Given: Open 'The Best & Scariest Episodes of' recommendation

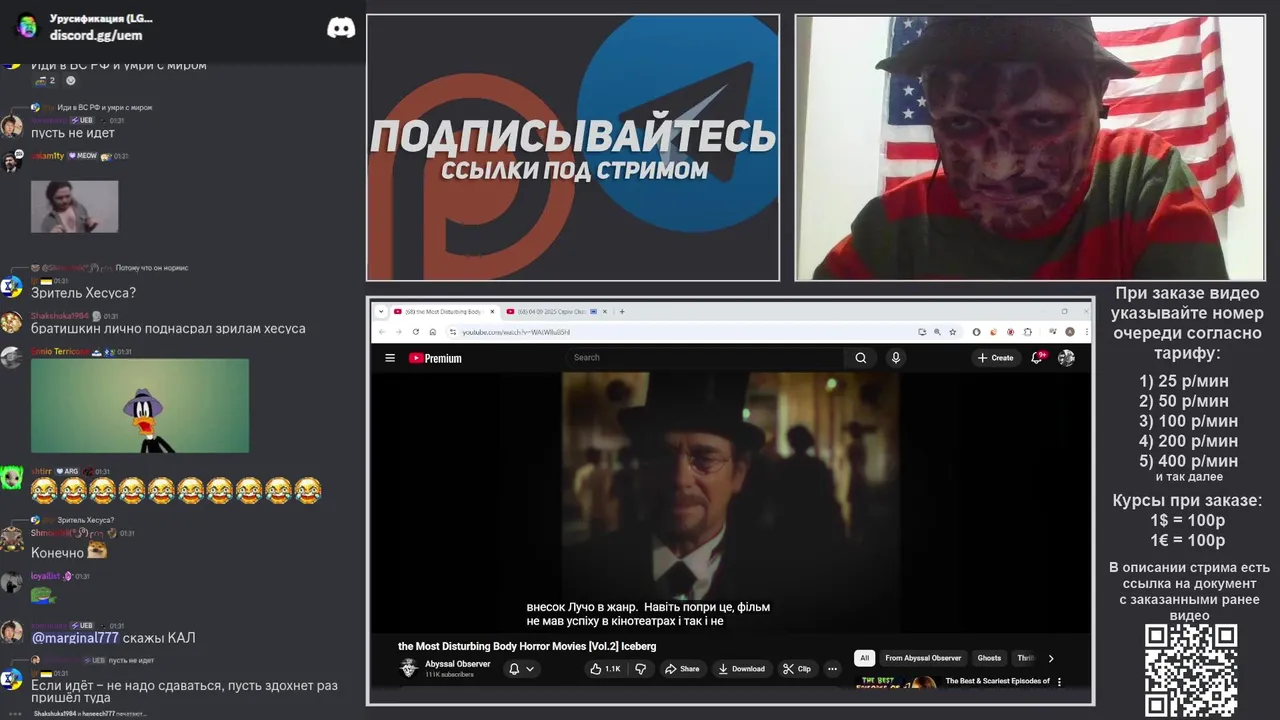Looking at the screenshot, I should coord(997,681).
